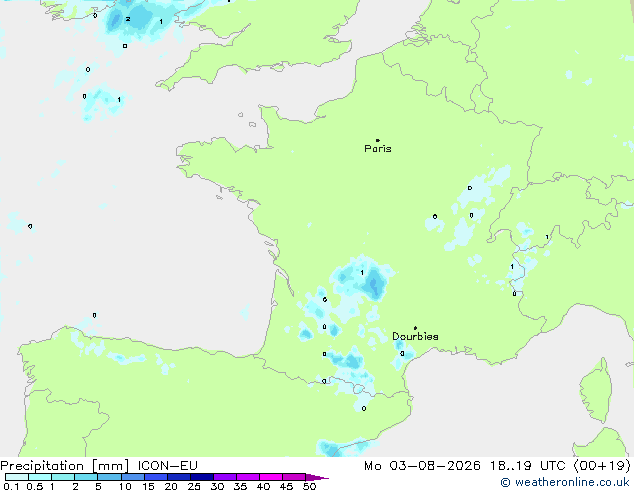The width and height of the screenshot is (634, 490).
Task: Click the '0.1' legend scale value
Action: coord(11,486)
